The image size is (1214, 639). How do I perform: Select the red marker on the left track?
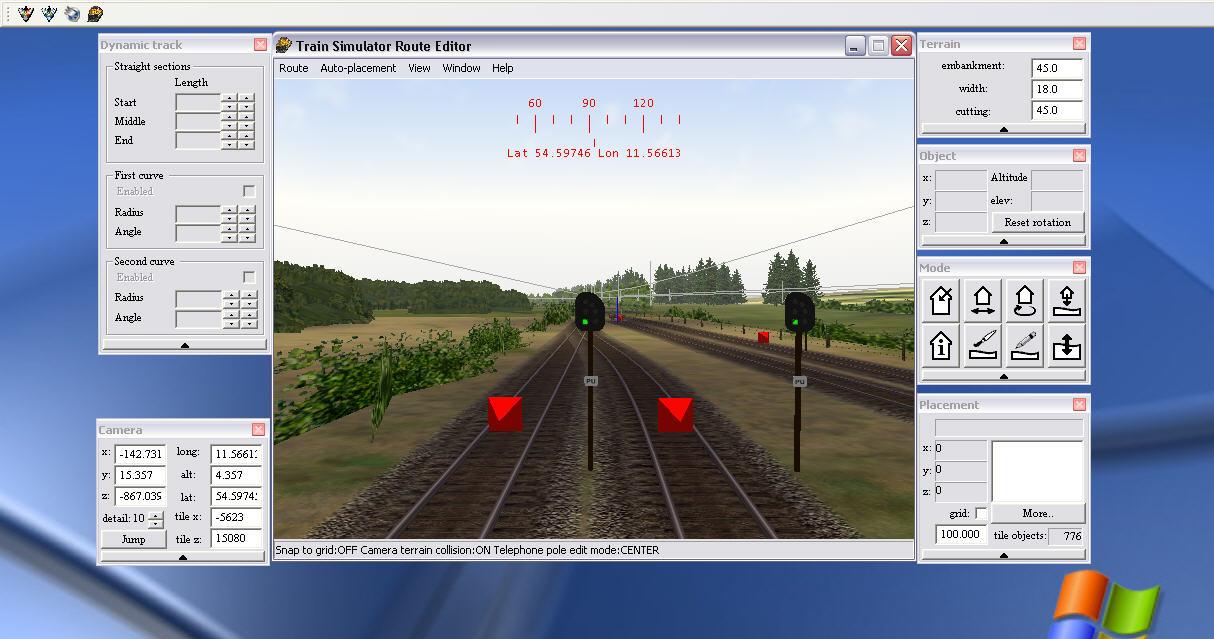coord(505,414)
